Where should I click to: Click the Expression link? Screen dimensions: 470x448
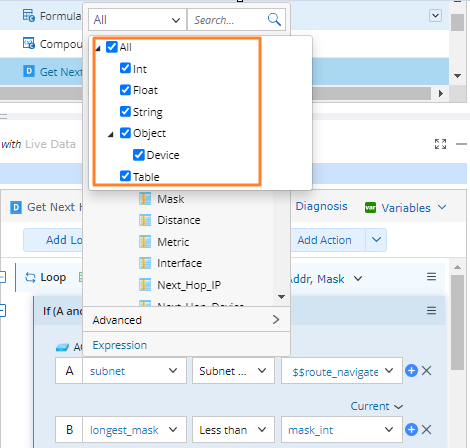click(x=120, y=345)
